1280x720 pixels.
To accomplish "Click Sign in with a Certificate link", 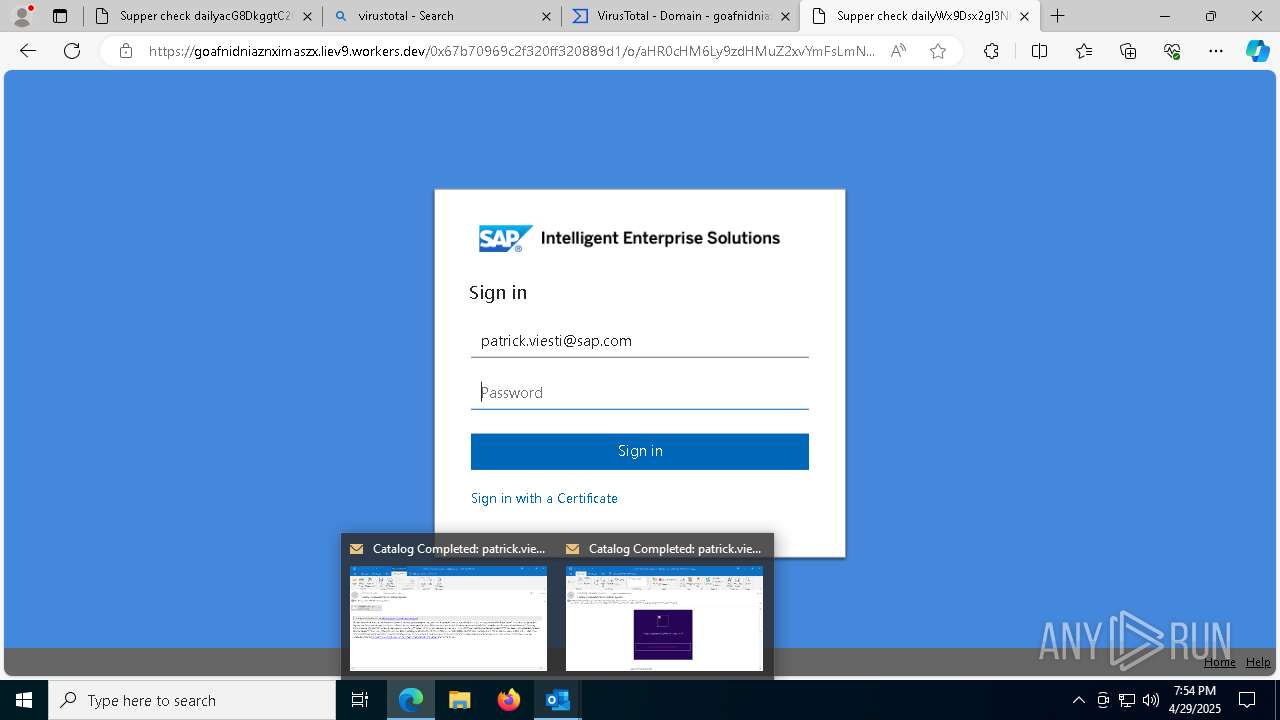I will point(544,498).
